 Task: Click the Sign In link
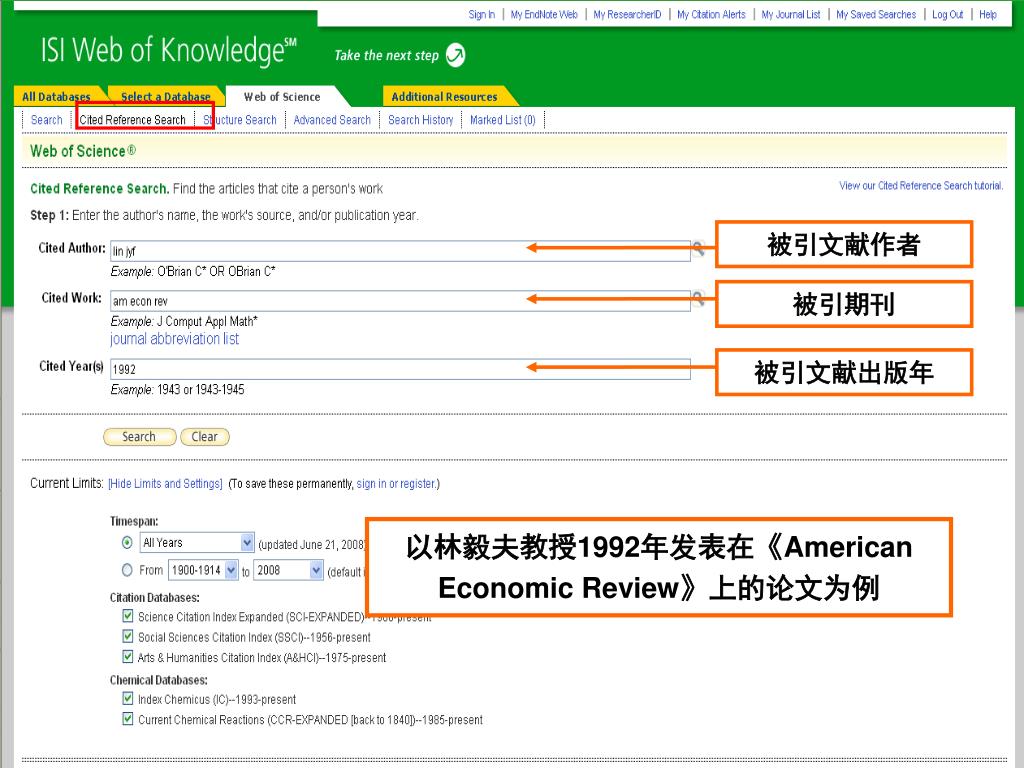pyautogui.click(x=482, y=14)
